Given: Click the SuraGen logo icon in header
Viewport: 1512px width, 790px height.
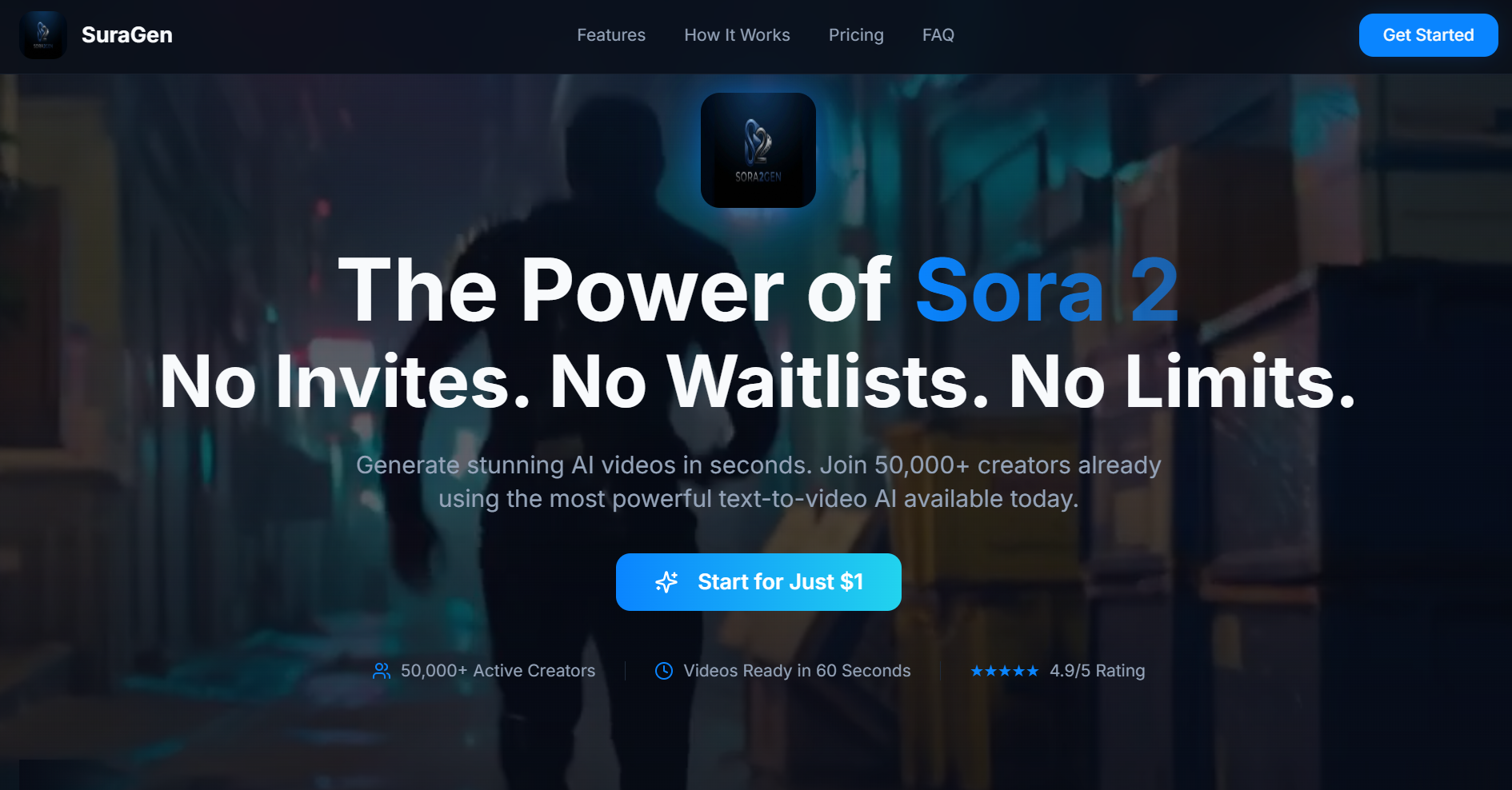Looking at the screenshot, I should [43, 35].
